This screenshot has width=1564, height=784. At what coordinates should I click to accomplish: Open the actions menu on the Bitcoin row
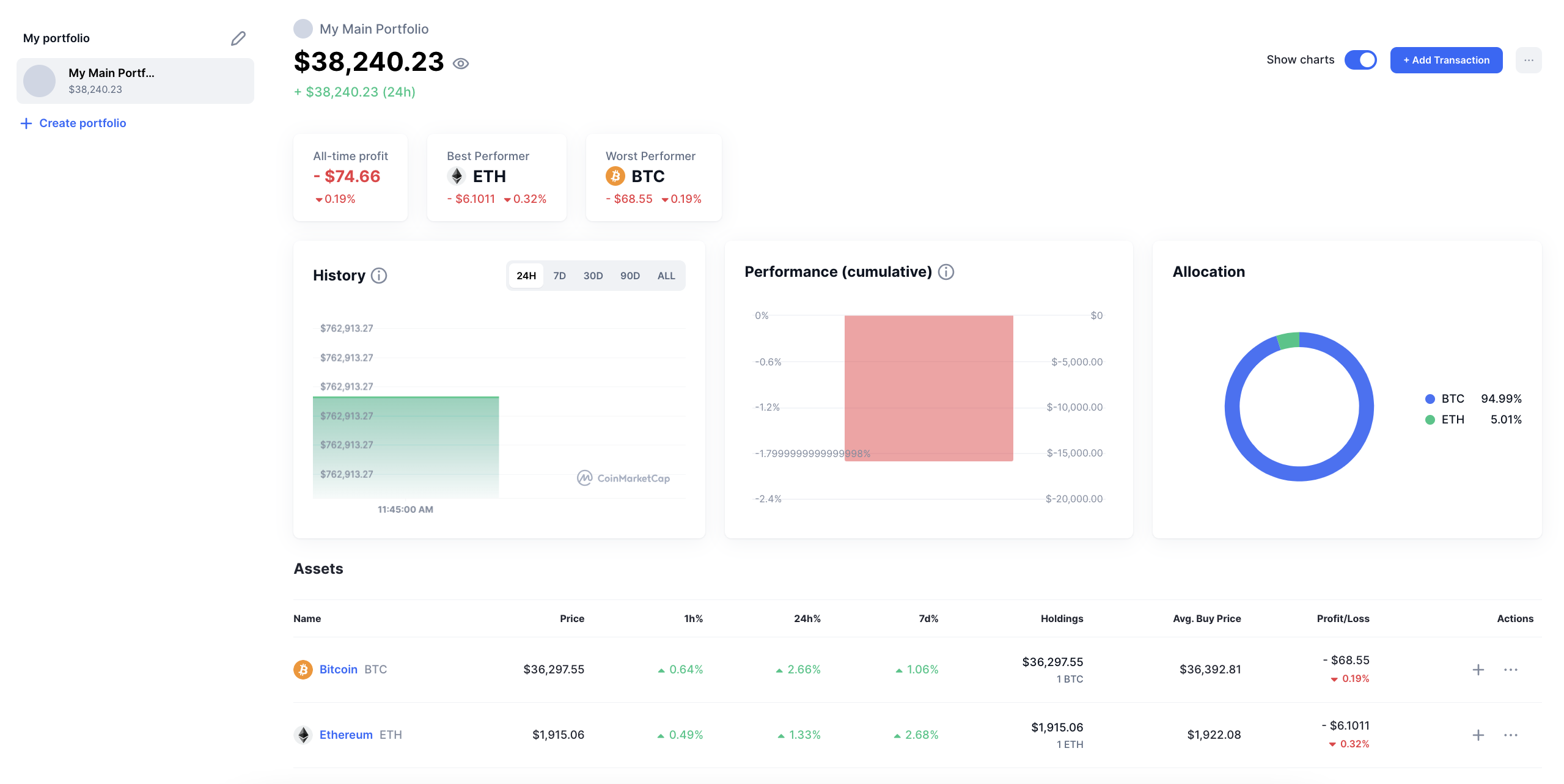(1511, 669)
